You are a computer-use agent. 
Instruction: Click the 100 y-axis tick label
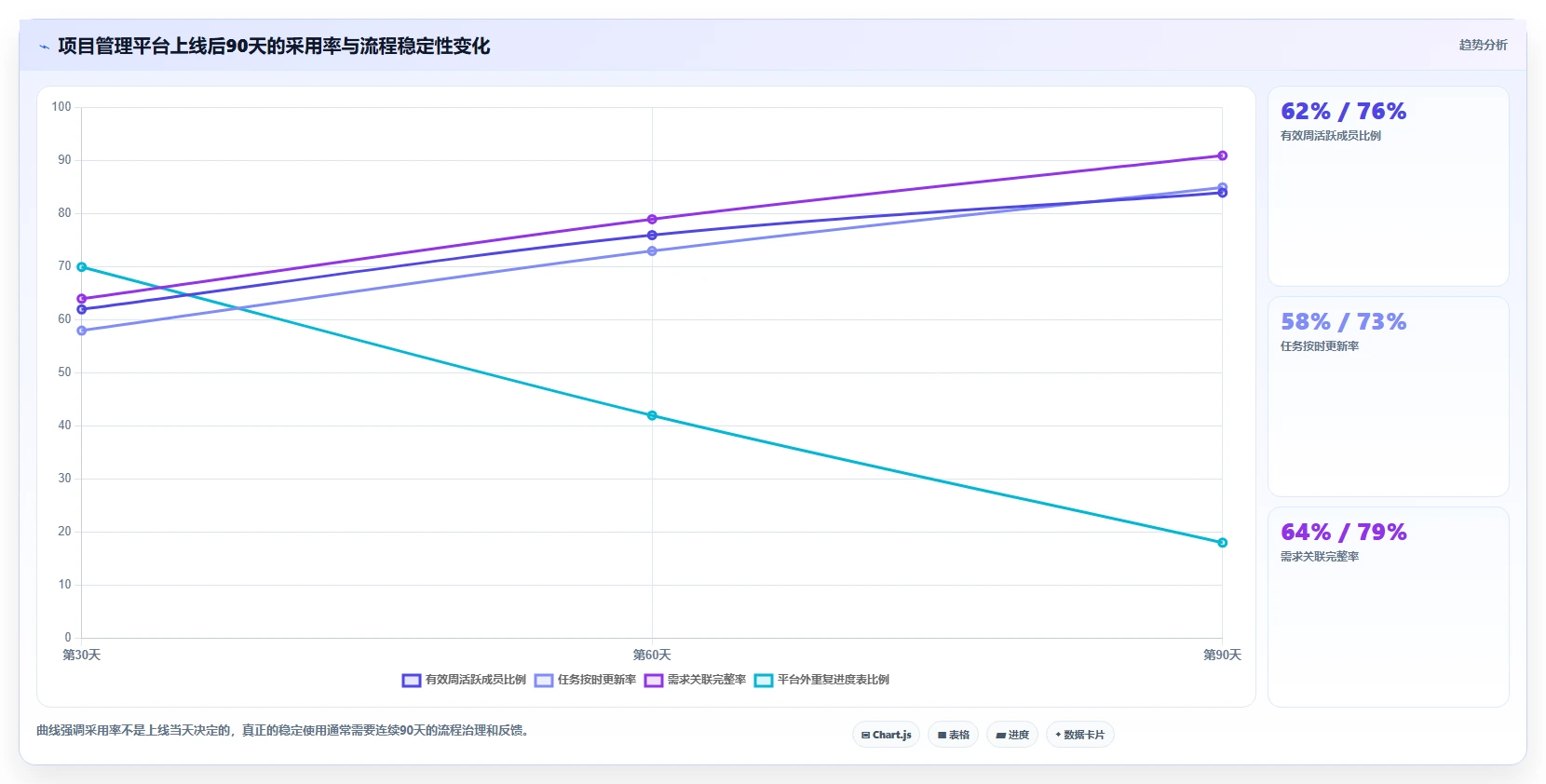[61, 107]
